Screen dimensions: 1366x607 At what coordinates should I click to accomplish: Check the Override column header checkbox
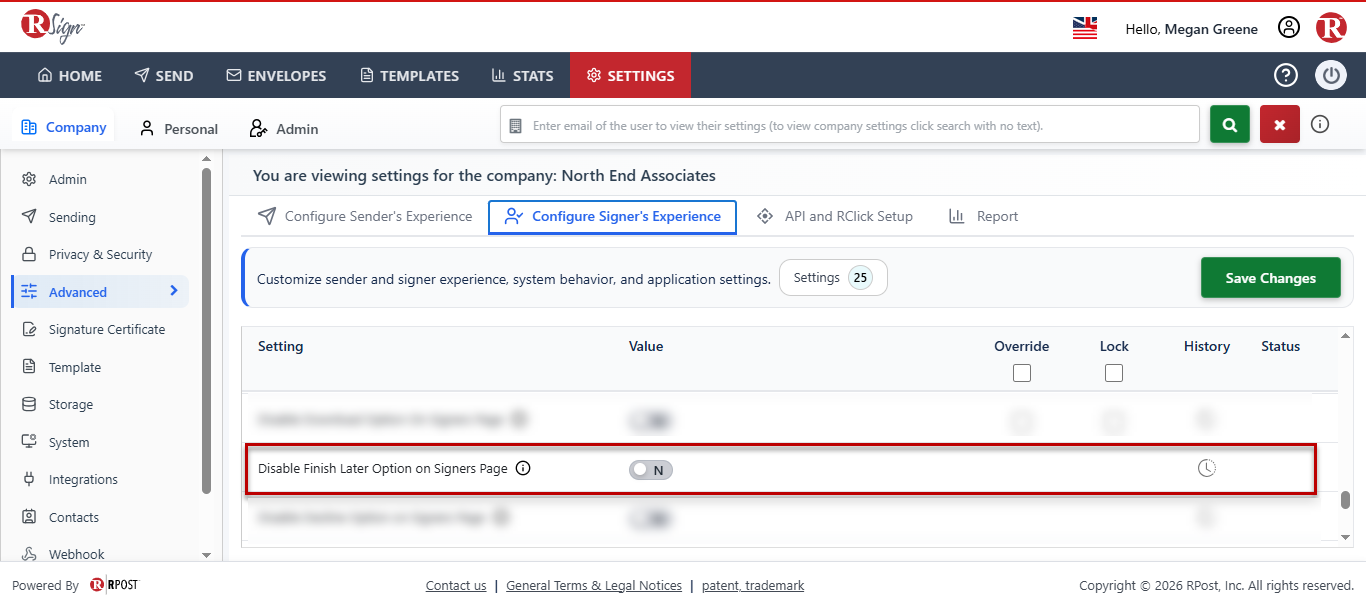(x=1021, y=373)
